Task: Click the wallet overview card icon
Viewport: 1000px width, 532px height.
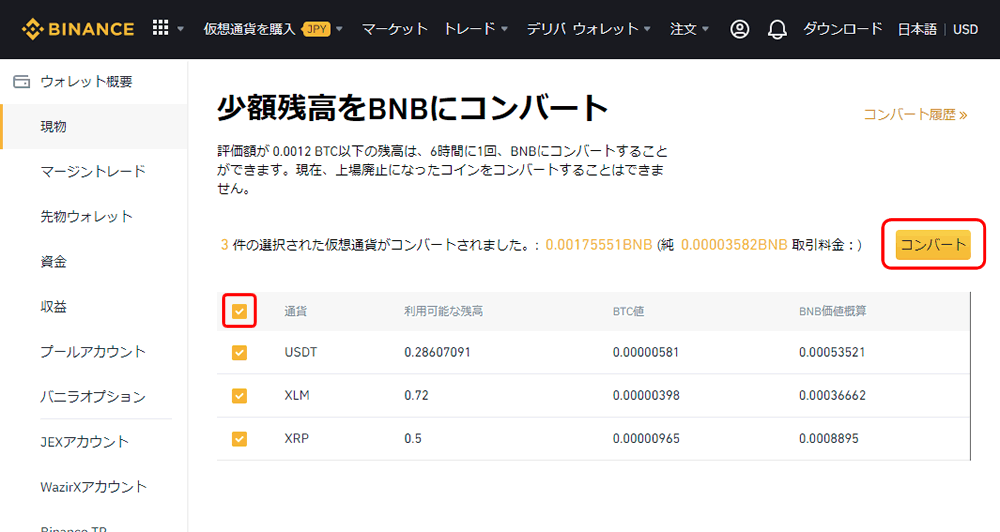Action: [x=22, y=82]
